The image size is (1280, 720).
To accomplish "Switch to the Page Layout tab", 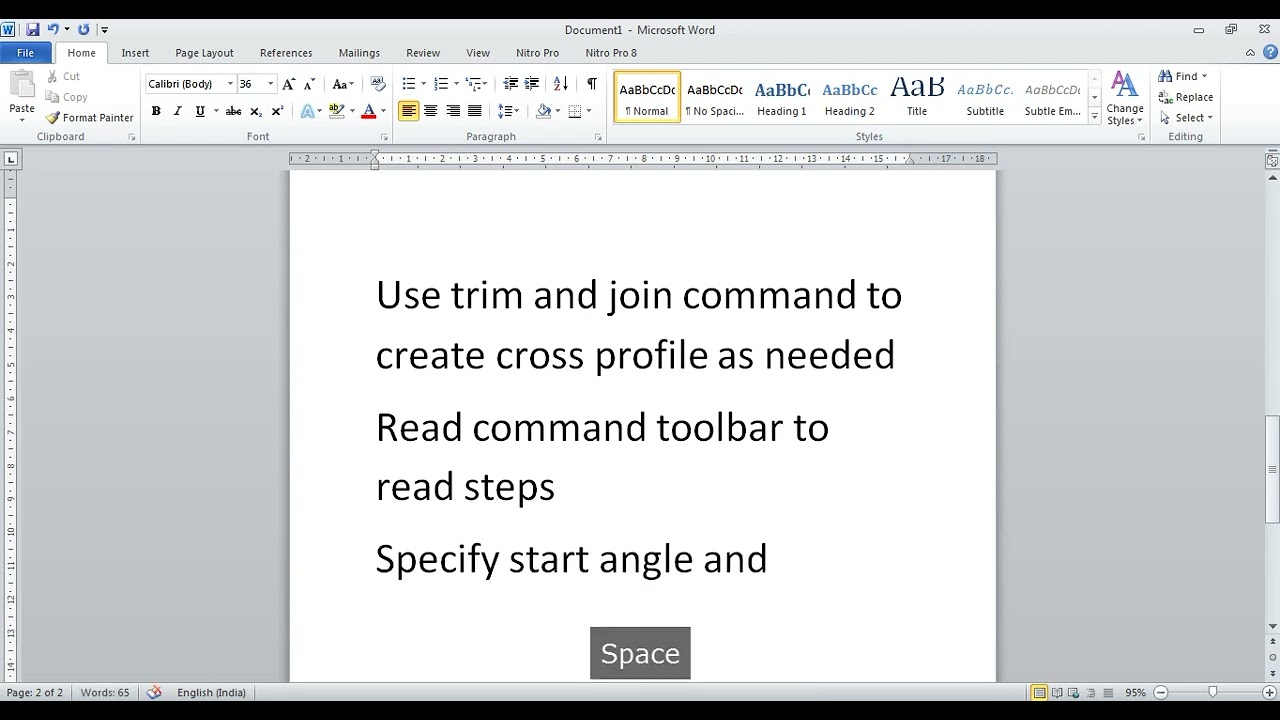I will 204,53.
